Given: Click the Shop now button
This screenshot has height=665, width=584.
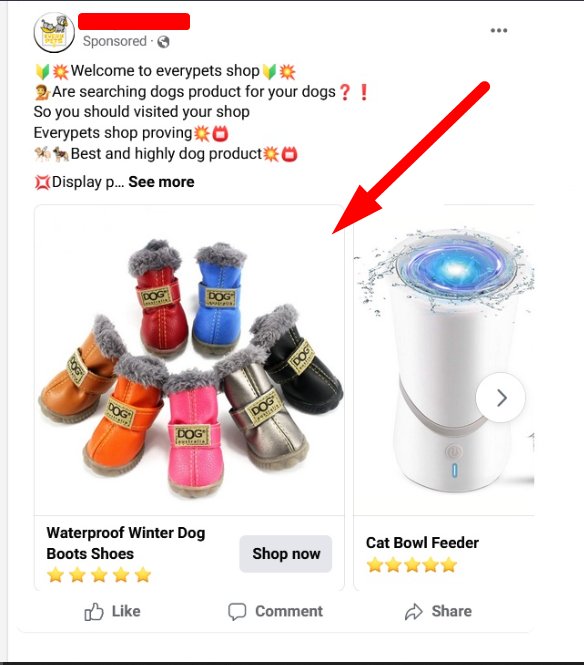Looking at the screenshot, I should [x=285, y=553].
